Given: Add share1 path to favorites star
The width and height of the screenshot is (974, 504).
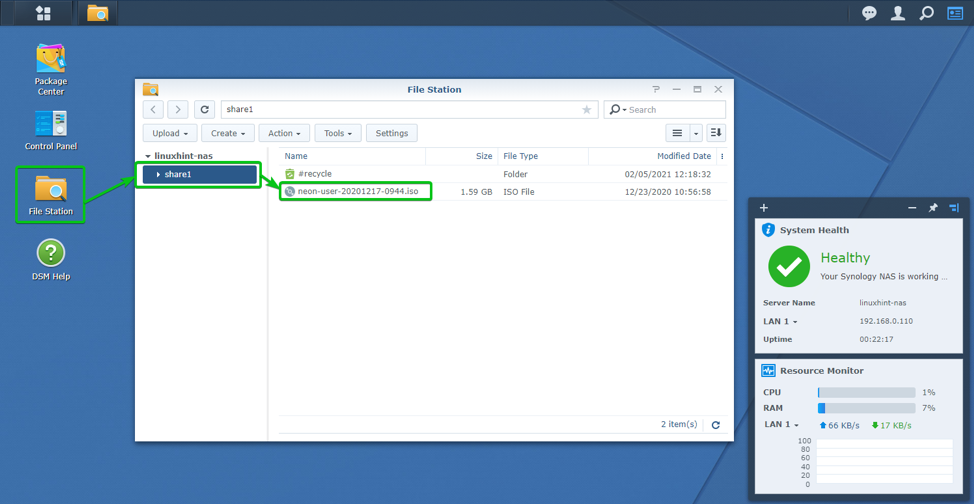Looking at the screenshot, I should [x=587, y=110].
